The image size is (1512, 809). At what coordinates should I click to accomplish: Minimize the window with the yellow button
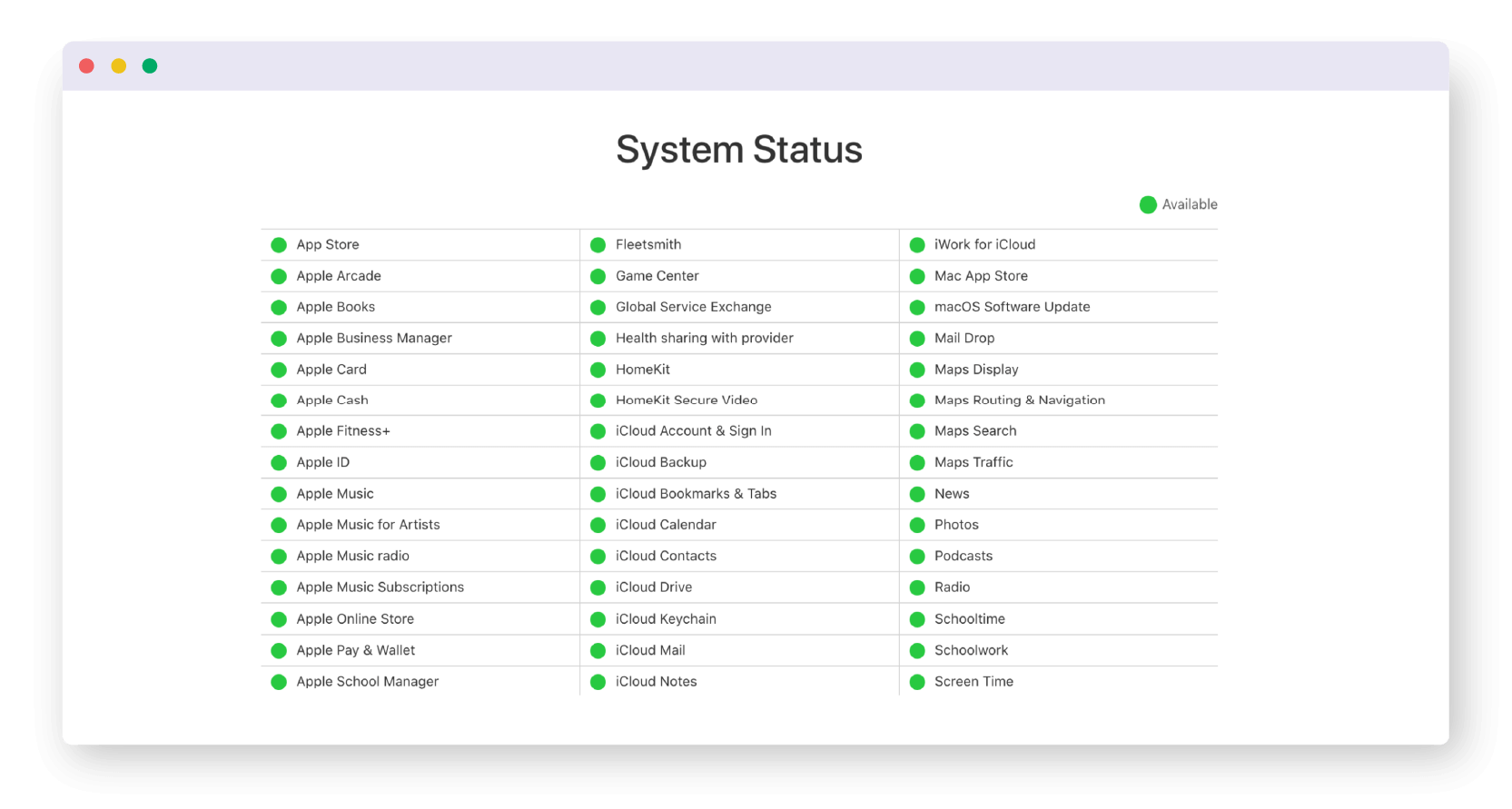click(119, 65)
